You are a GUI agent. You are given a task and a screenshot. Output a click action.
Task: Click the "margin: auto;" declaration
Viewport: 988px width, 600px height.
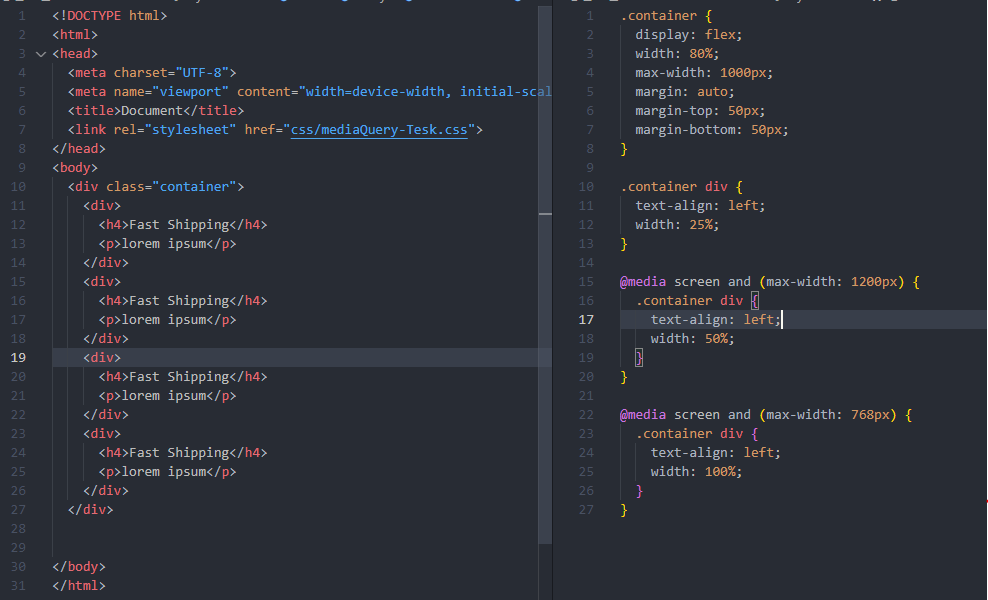tap(685, 91)
